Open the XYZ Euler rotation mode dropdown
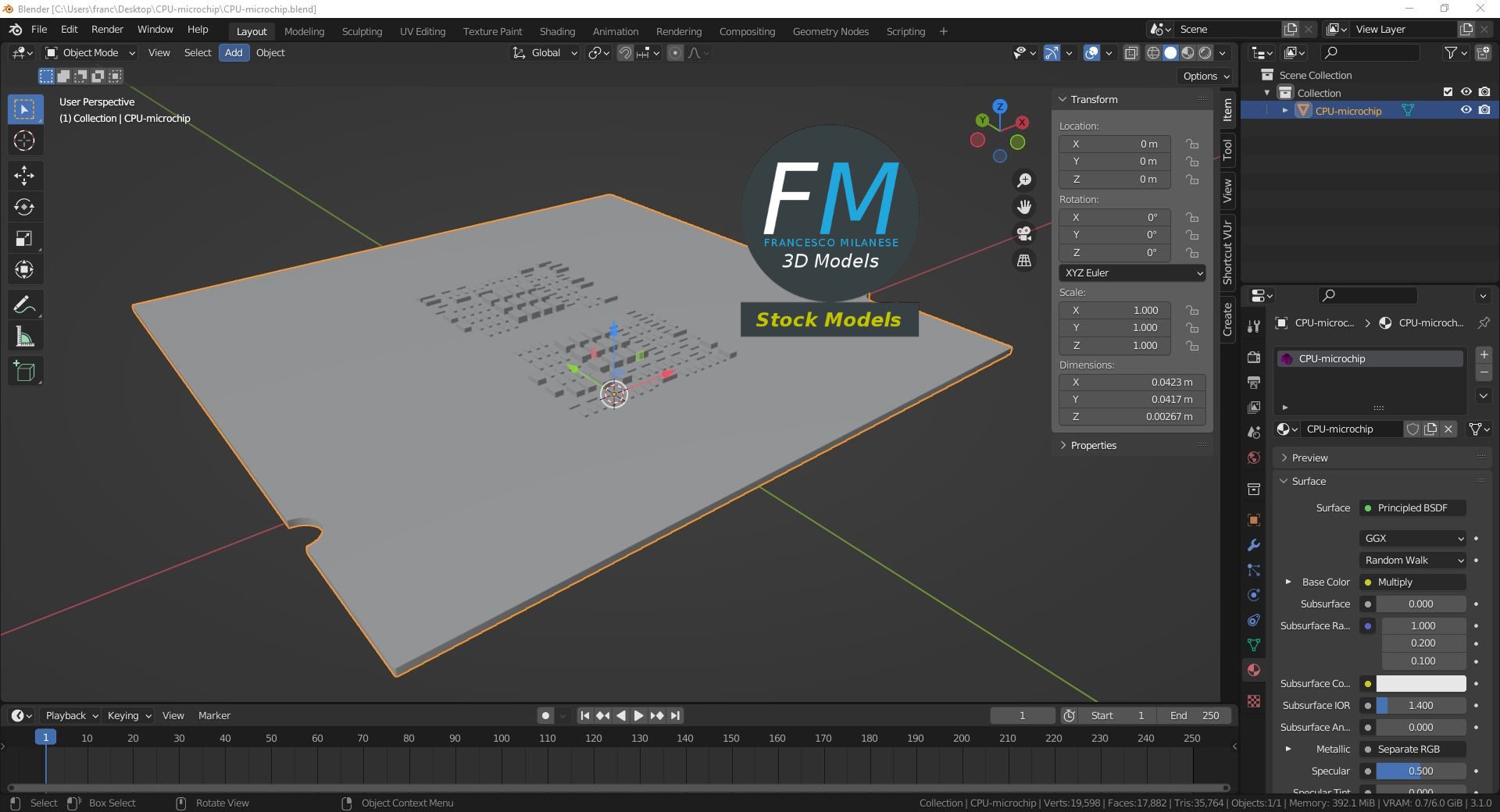The image size is (1500, 812). 1132,272
